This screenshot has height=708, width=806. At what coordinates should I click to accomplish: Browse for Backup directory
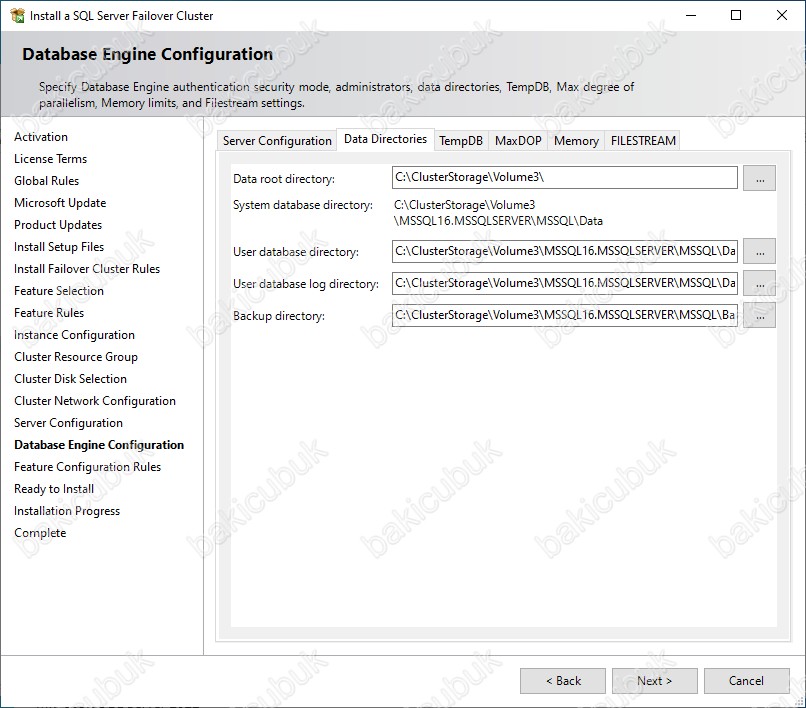[x=760, y=315]
